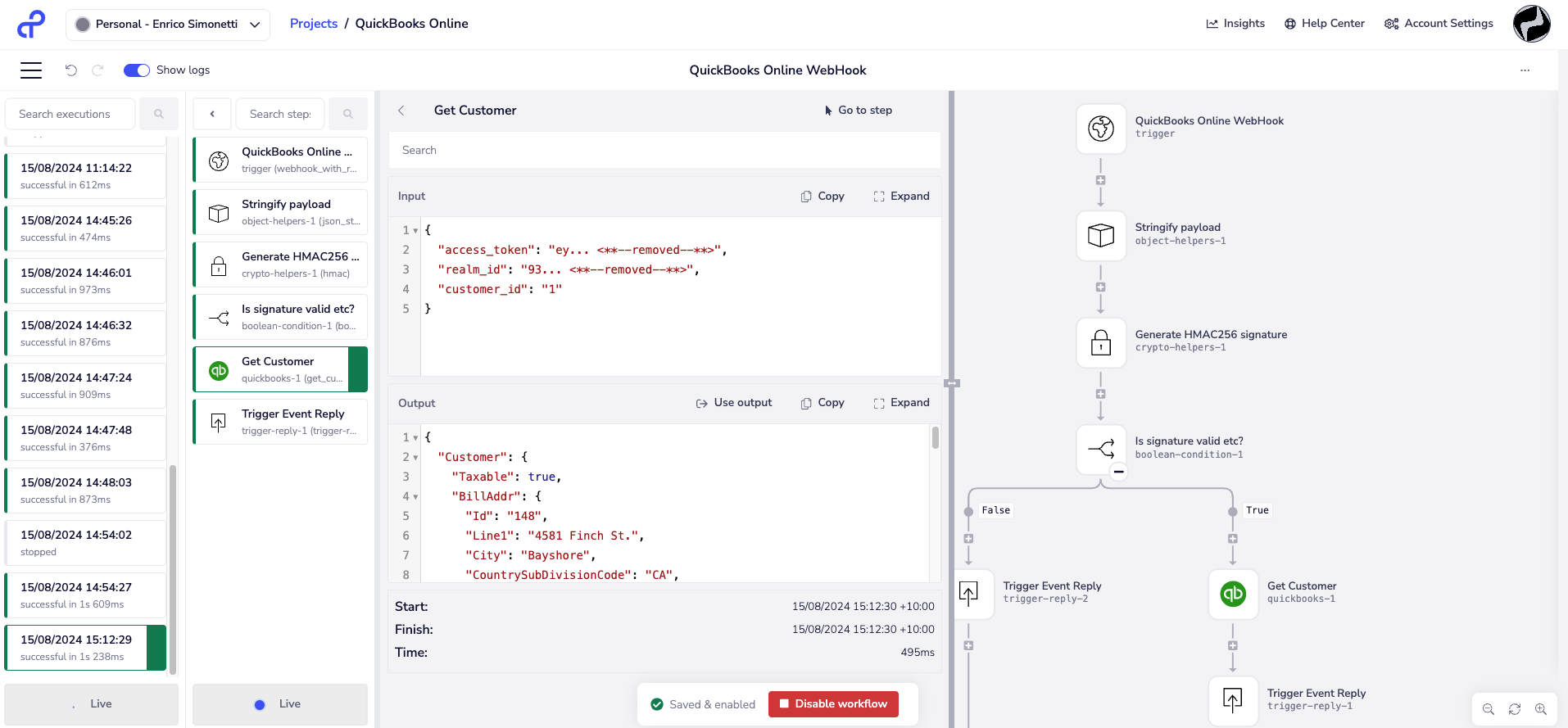This screenshot has width=1568, height=728.
Task: Copy the Input JSON
Action: [x=823, y=197]
